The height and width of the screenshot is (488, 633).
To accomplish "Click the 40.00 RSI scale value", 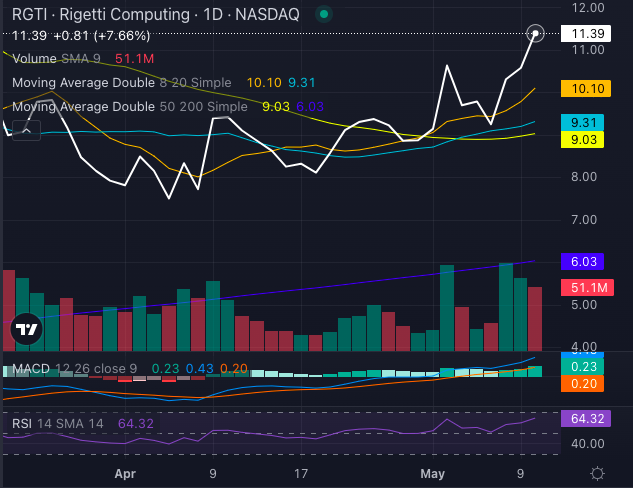I will (588, 444).
